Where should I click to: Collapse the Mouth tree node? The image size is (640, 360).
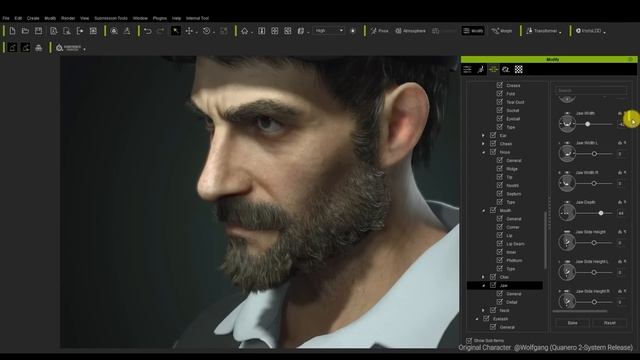(484, 211)
